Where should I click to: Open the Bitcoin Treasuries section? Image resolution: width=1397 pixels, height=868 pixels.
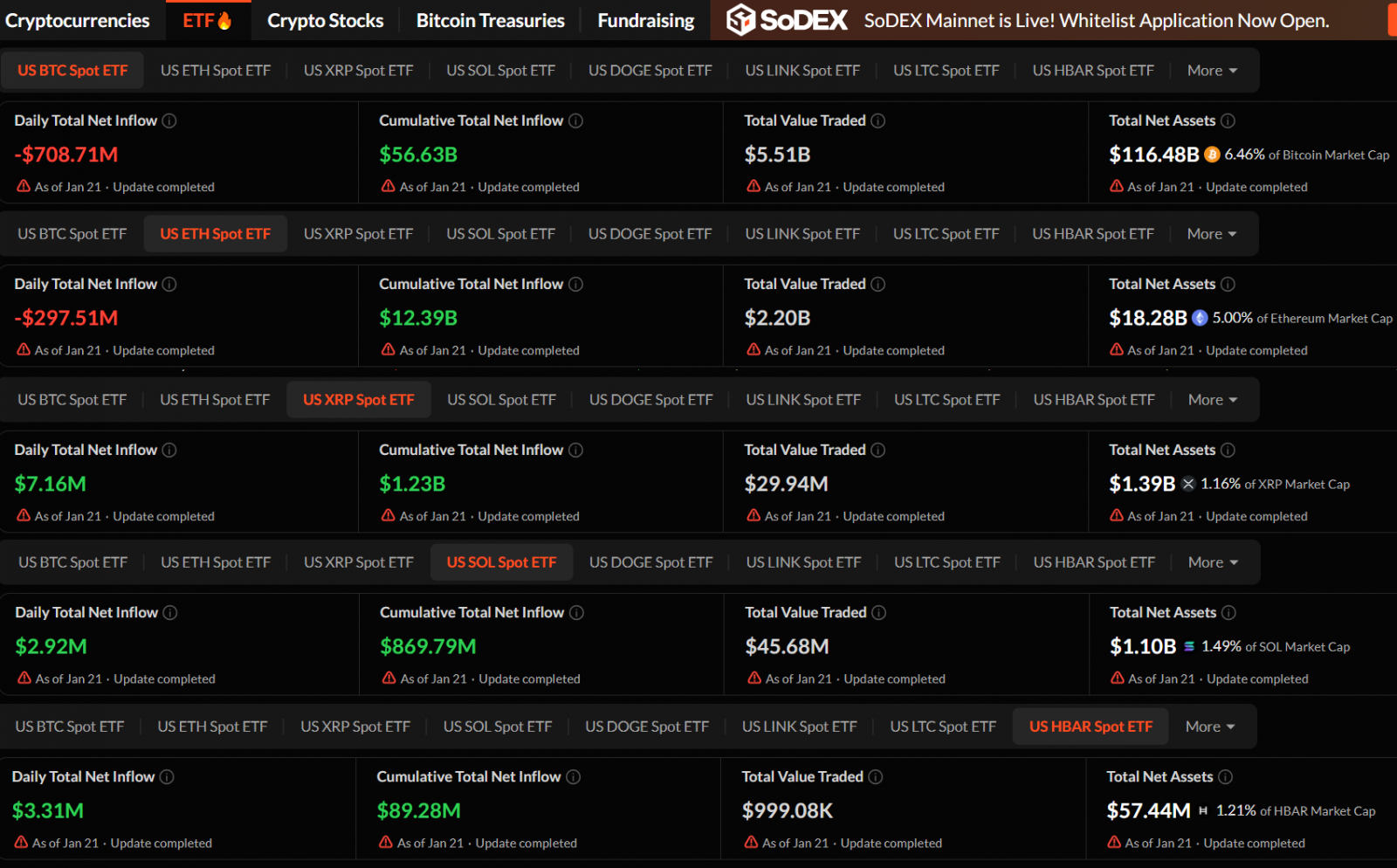pyautogui.click(x=490, y=20)
